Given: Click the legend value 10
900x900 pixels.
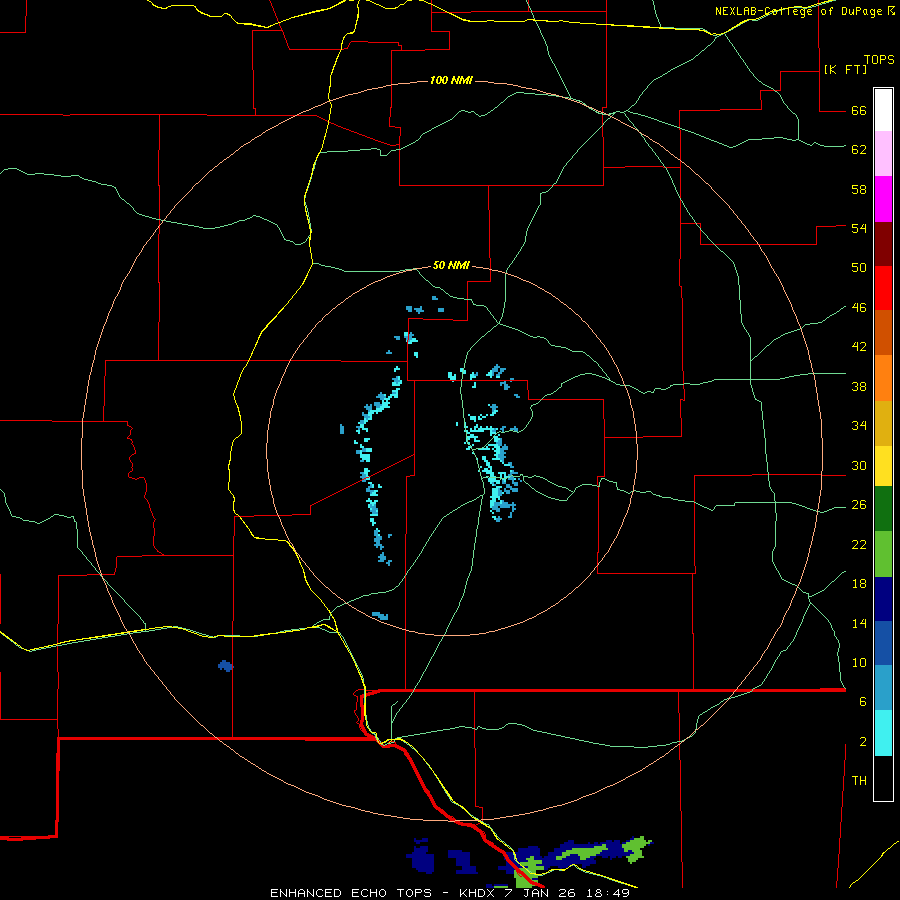Looking at the screenshot, I should [x=859, y=663].
